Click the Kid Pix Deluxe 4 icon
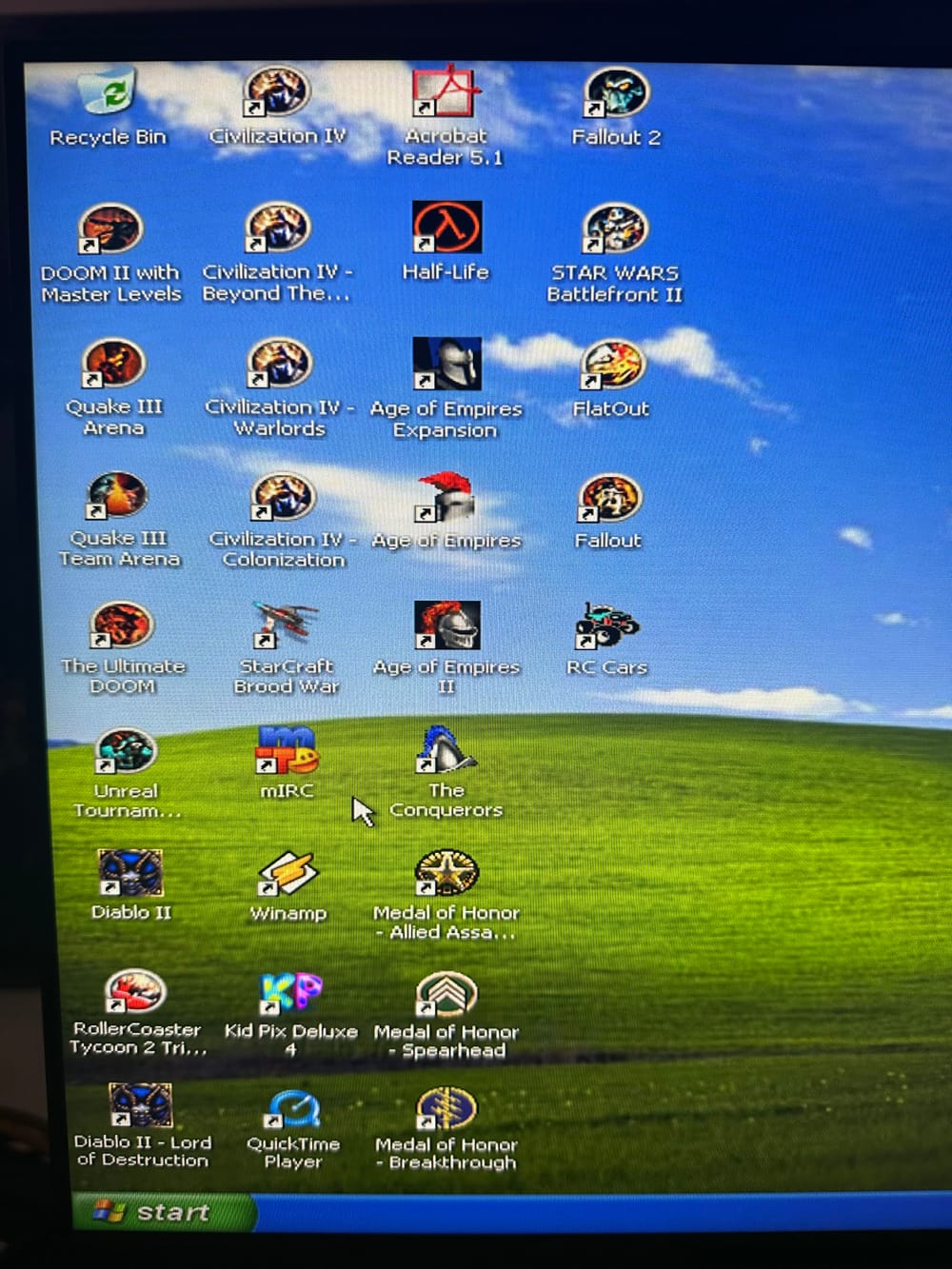 coord(290,994)
